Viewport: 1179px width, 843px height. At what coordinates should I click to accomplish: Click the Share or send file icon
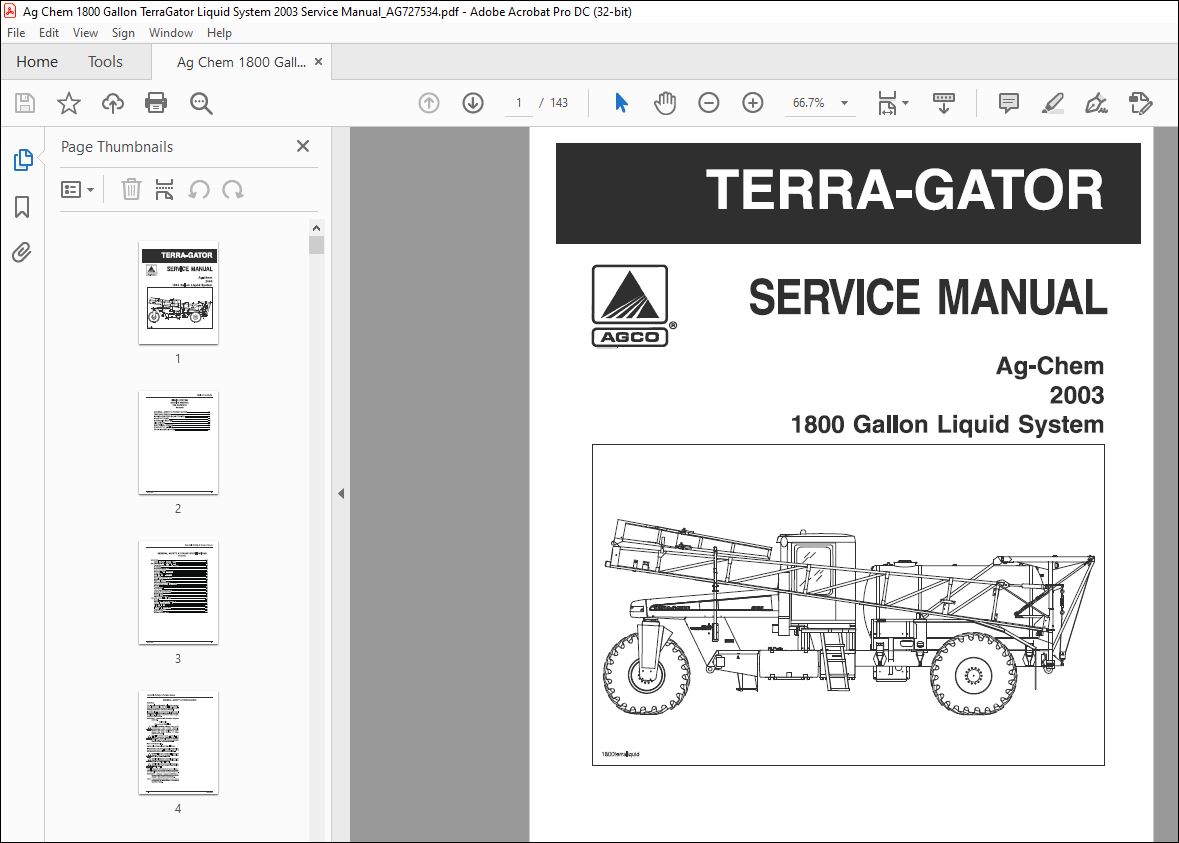1141,103
